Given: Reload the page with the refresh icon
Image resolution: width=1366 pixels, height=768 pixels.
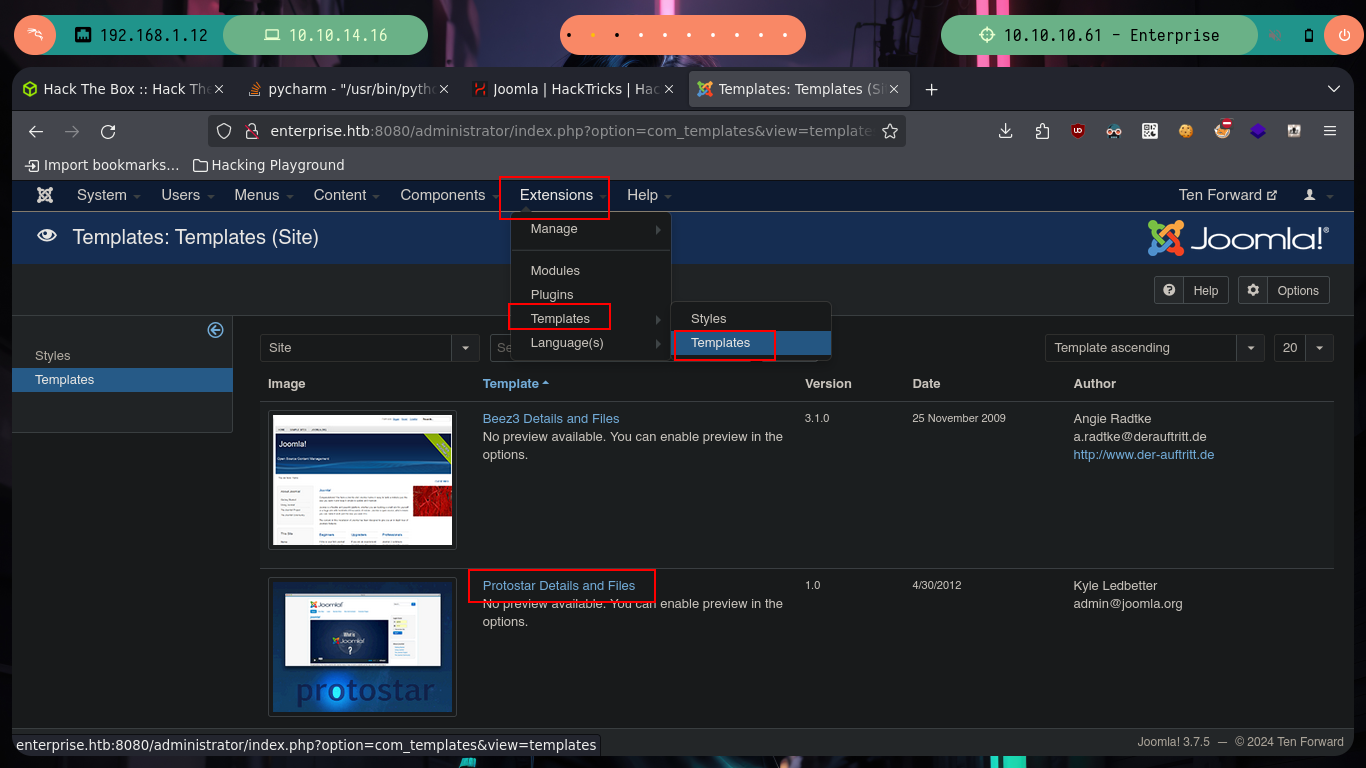Looking at the screenshot, I should point(108,131).
